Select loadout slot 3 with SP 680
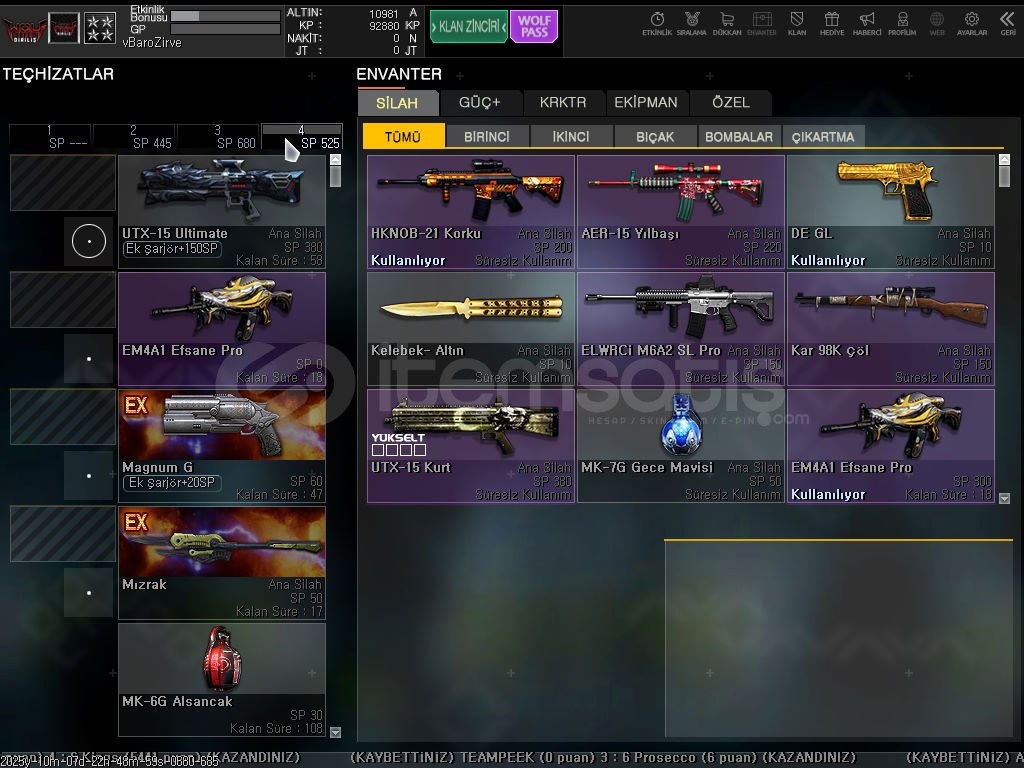The height and width of the screenshot is (768, 1024). pos(218,137)
